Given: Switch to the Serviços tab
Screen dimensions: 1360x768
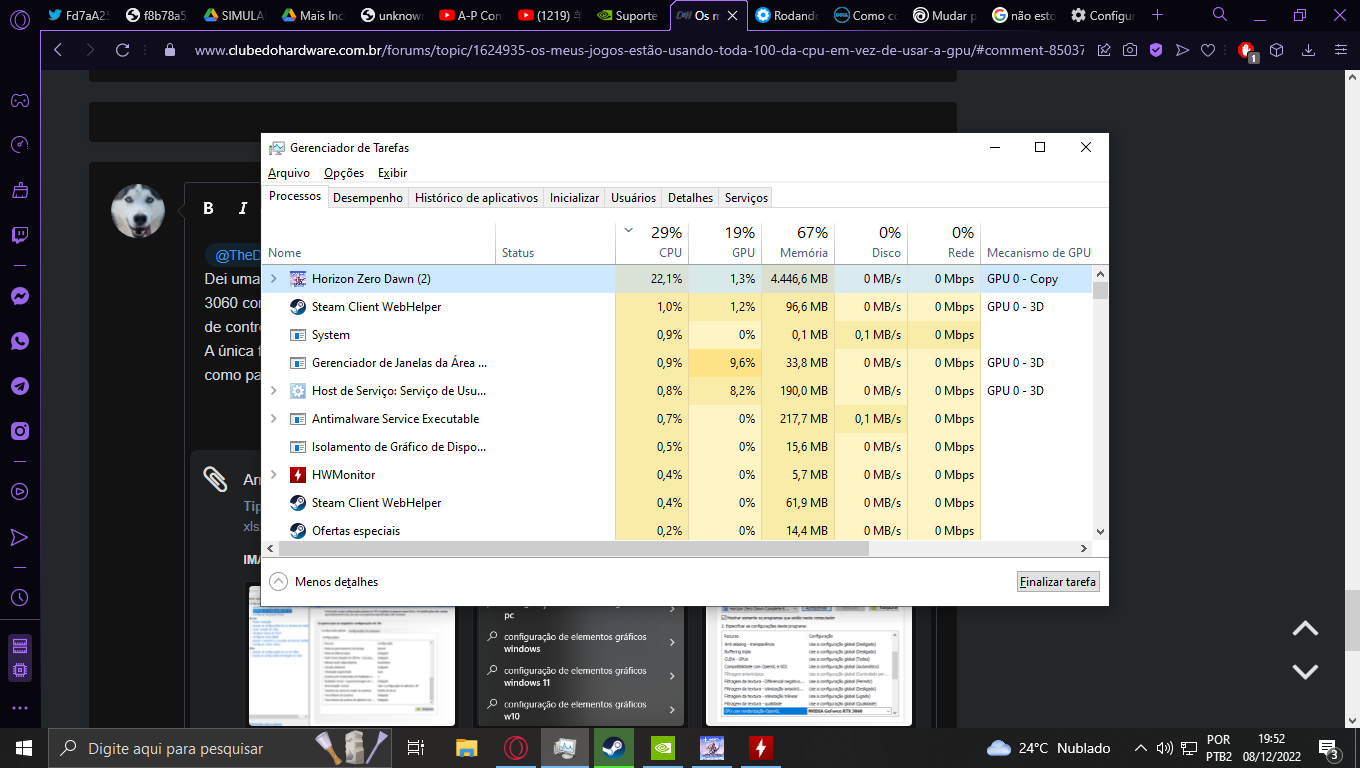Looking at the screenshot, I should tap(747, 198).
